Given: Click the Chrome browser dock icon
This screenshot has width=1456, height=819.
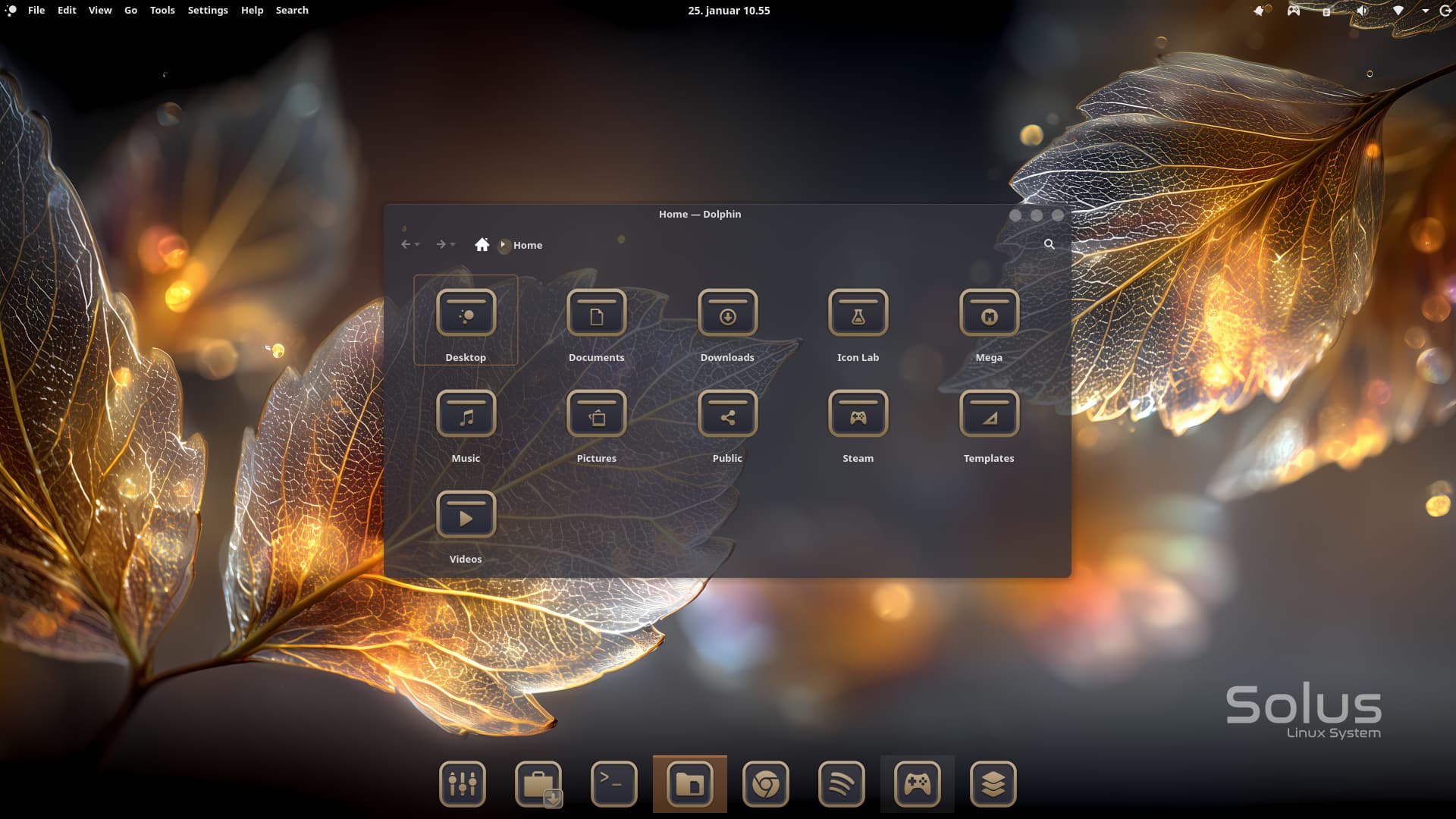Looking at the screenshot, I should pyautogui.click(x=765, y=783).
